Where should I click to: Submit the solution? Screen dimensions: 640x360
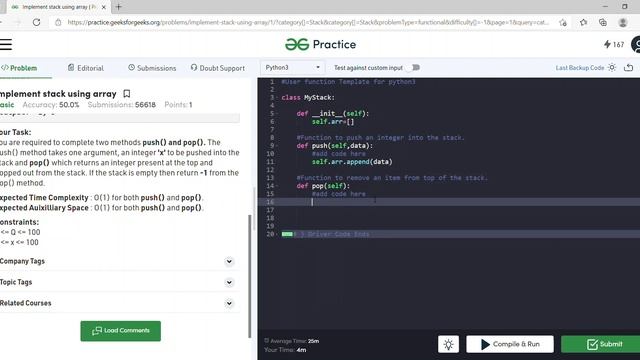600,344
